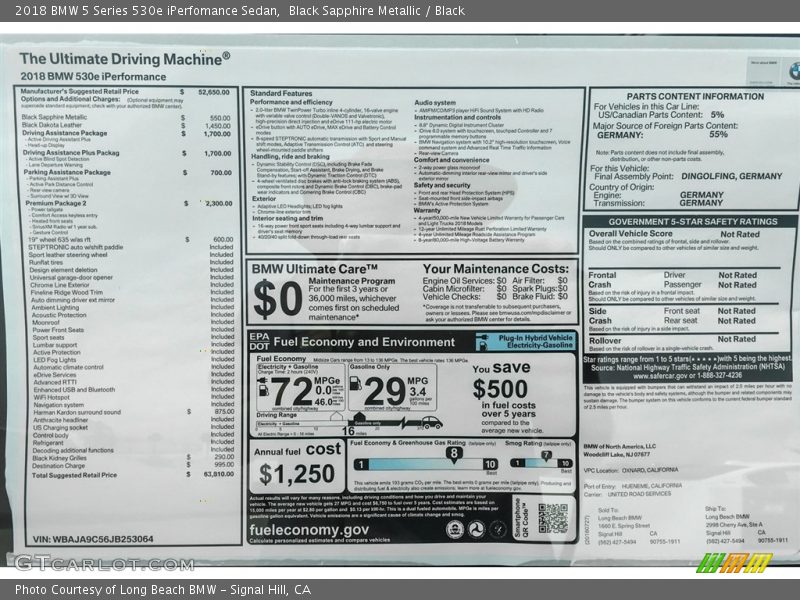800x600 pixels.
Task: Click the 'Audio system' subheading
Action: point(435,103)
